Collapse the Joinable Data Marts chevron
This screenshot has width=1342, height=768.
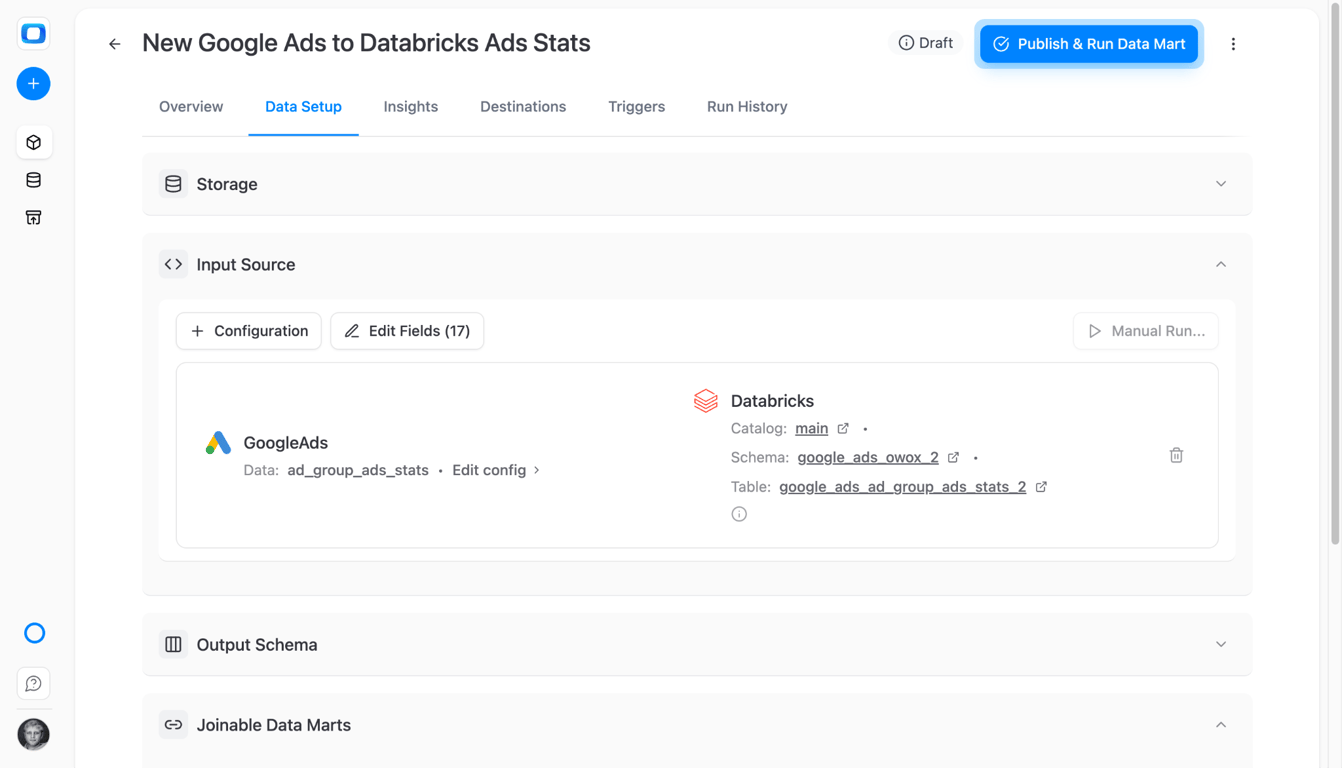1221,725
